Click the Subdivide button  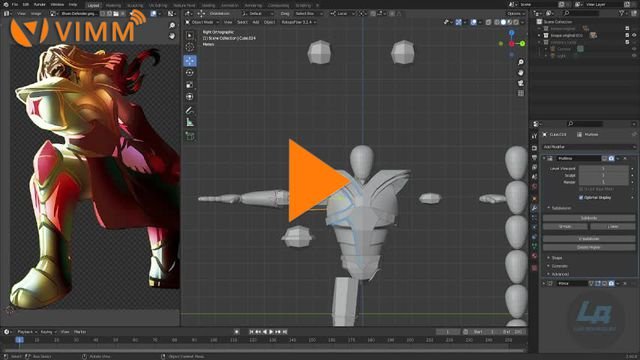coord(589,218)
